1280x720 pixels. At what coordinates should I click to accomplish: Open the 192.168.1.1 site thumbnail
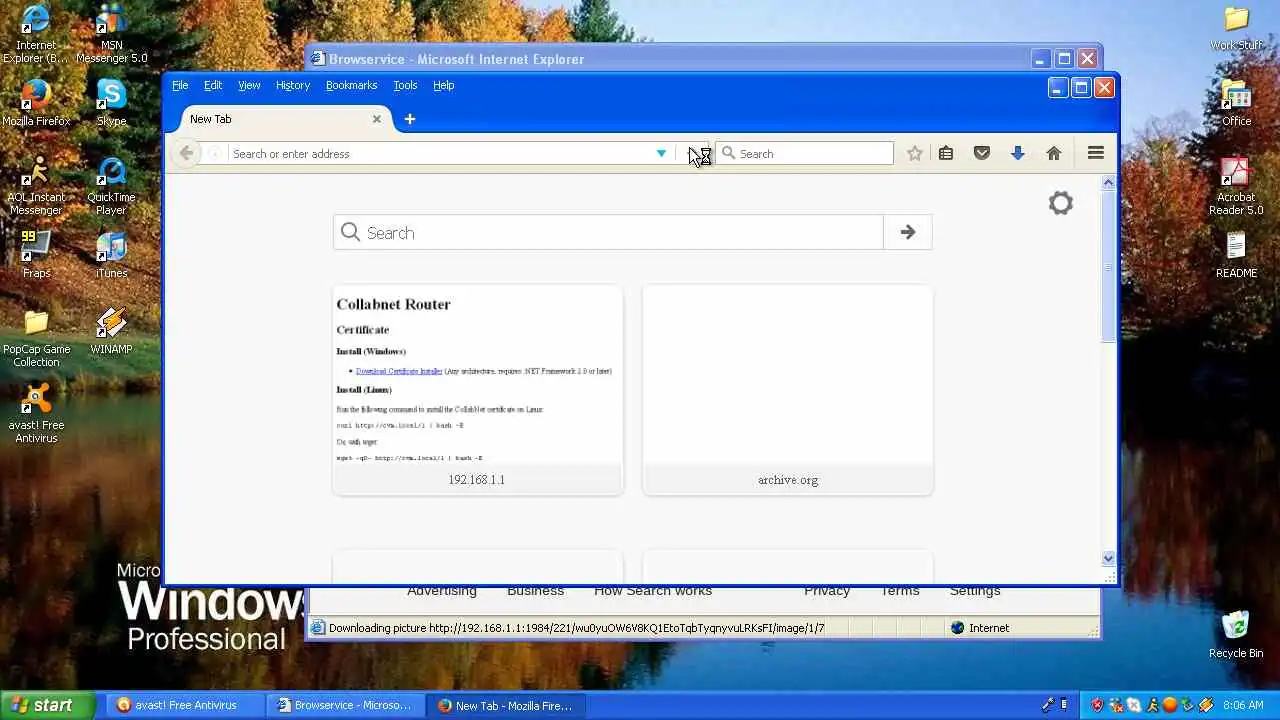pos(478,390)
